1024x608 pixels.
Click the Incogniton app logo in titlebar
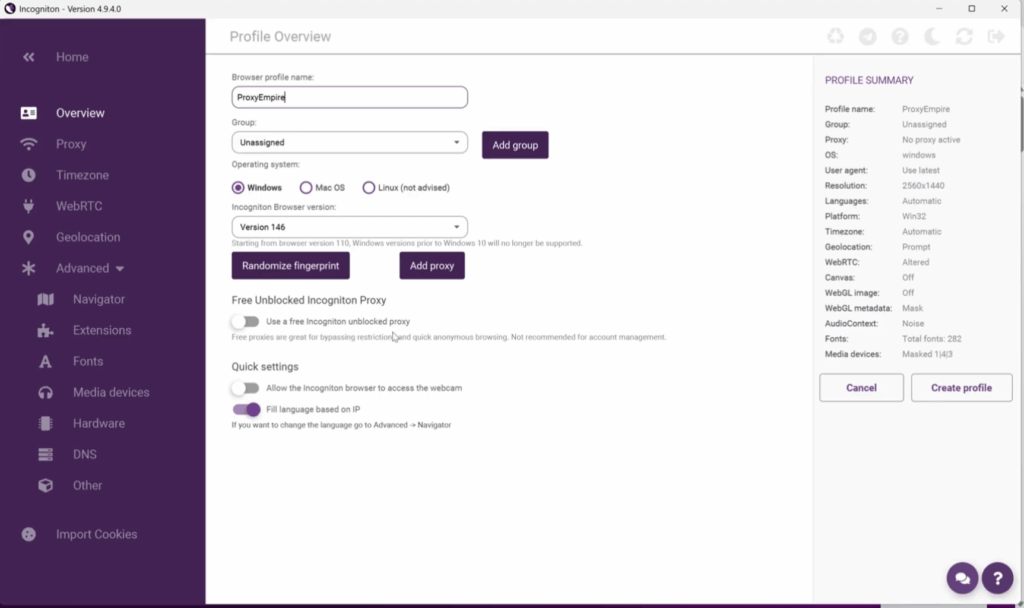click(x=10, y=8)
